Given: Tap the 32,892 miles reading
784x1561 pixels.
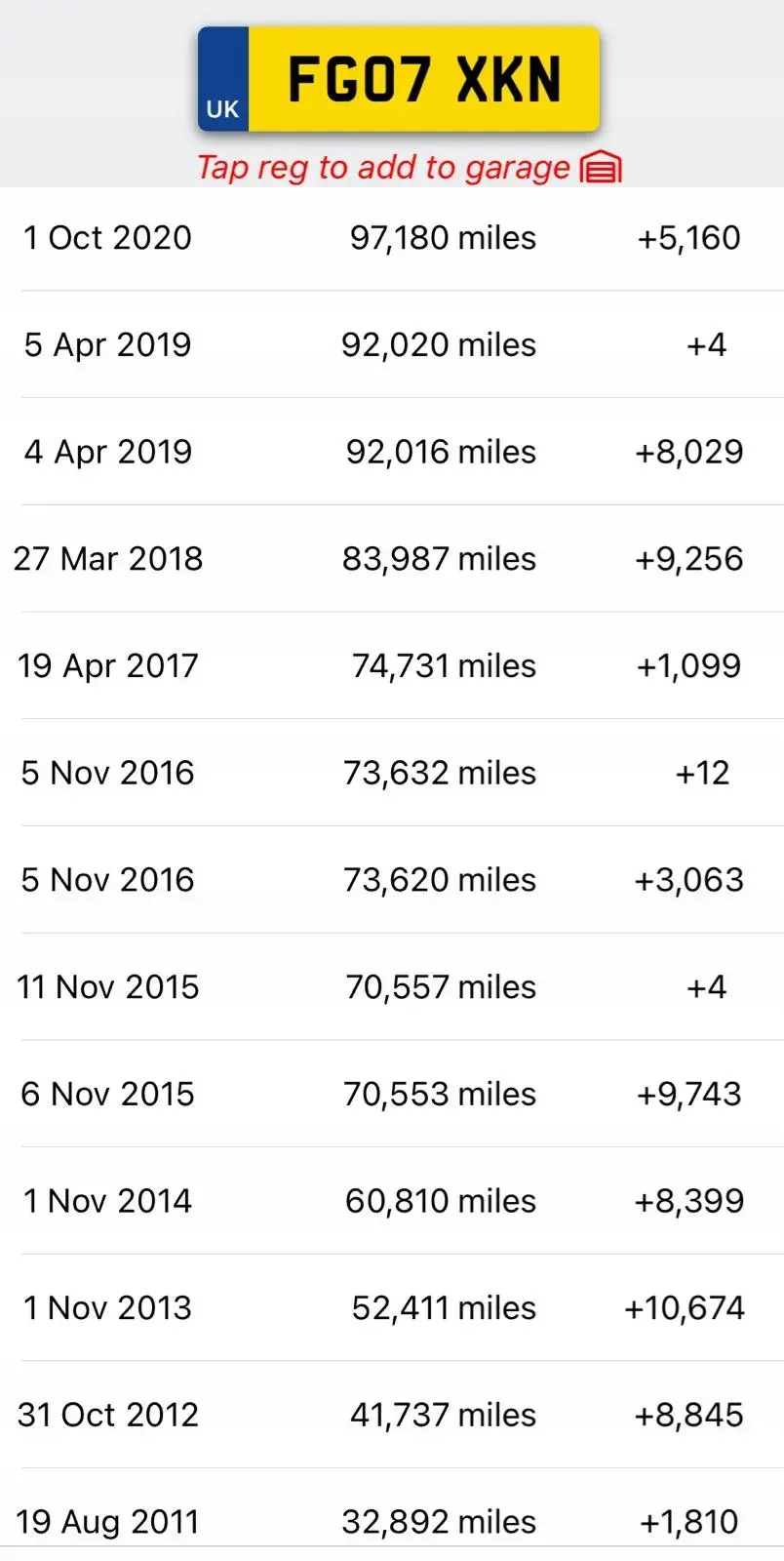Looking at the screenshot, I should (439, 1522).
